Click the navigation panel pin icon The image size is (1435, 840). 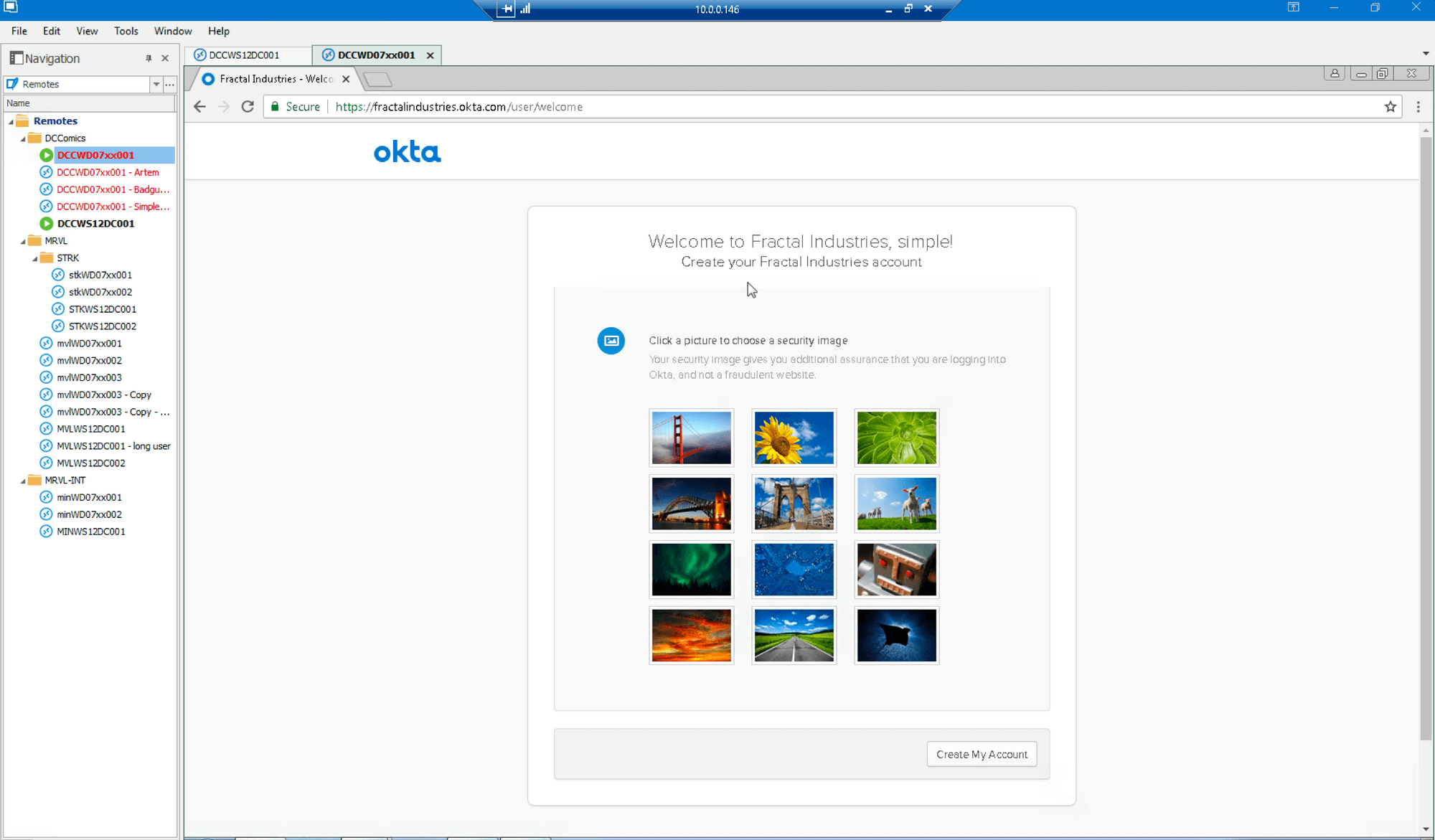pos(148,58)
